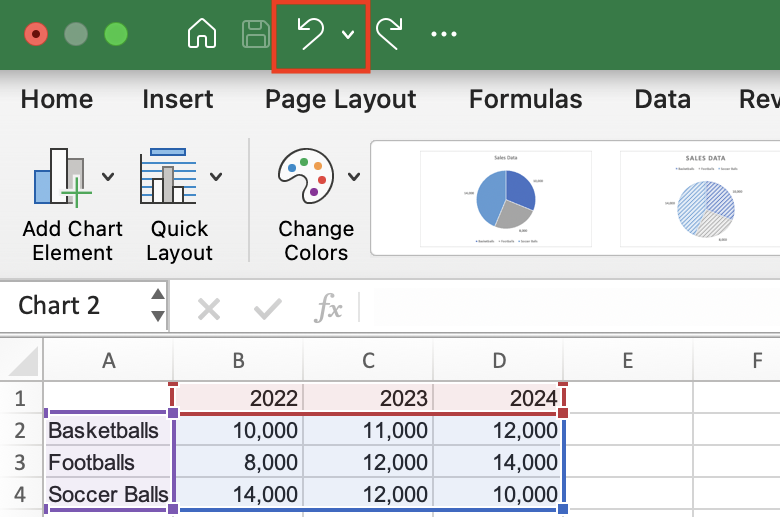Viewport: 780px width, 517px height.
Task: Click the Quick Layout icon
Action: click(x=168, y=176)
